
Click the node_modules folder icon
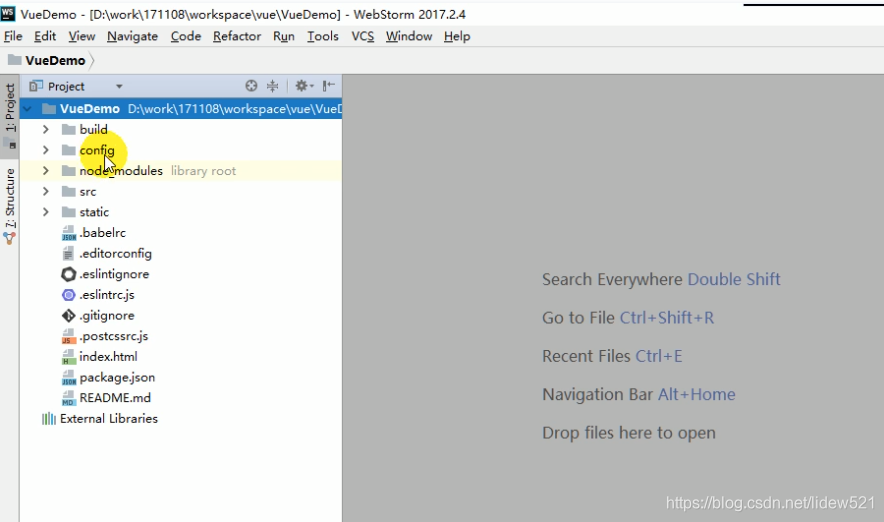pyautogui.click(x=69, y=171)
